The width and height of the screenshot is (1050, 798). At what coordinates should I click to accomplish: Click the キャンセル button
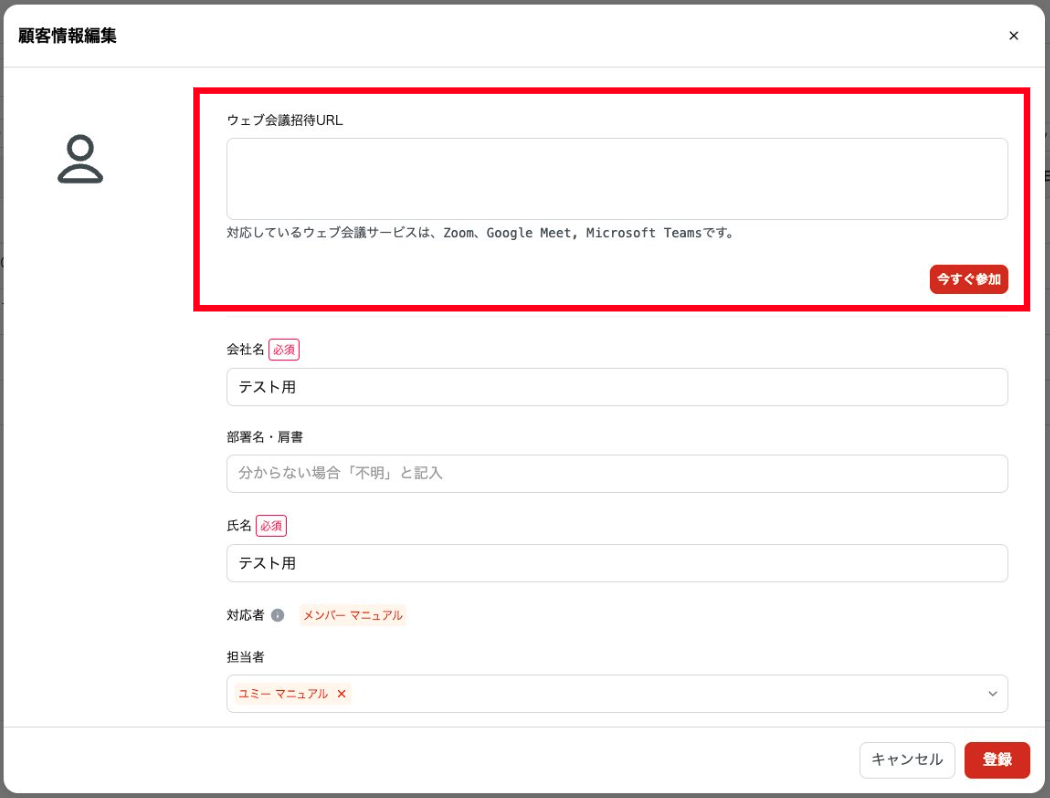pyautogui.click(x=906, y=759)
